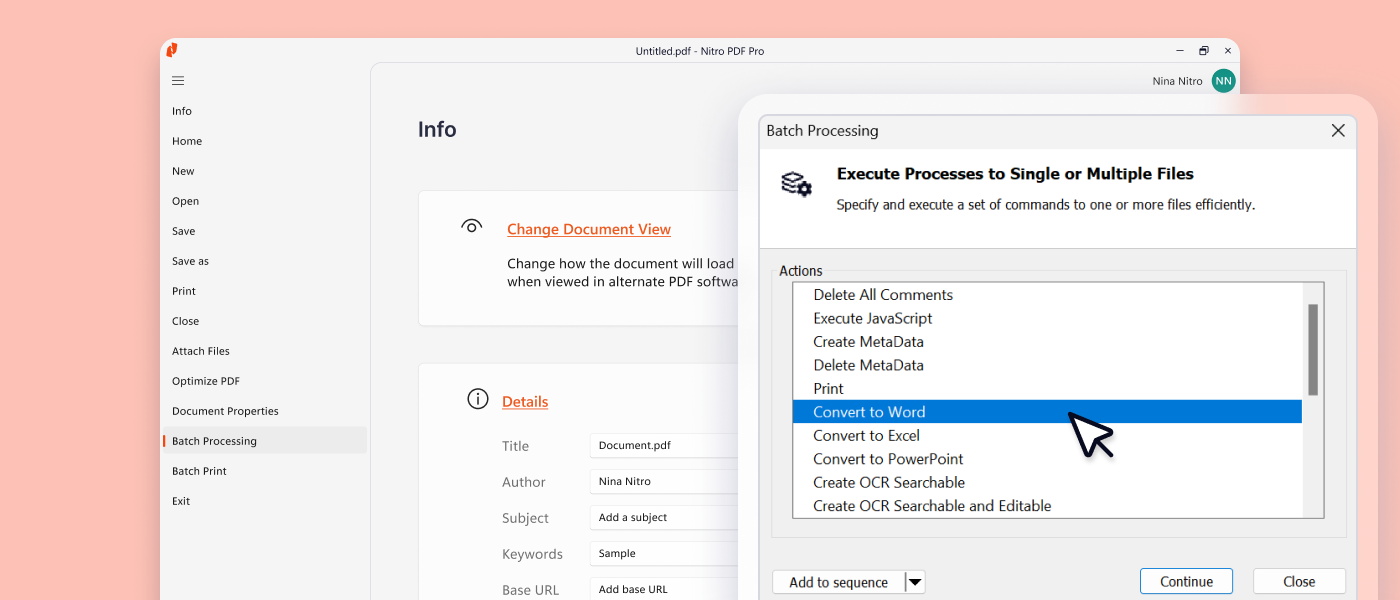Click the Nina Nitro user name
1400x600 pixels.
1177,81
